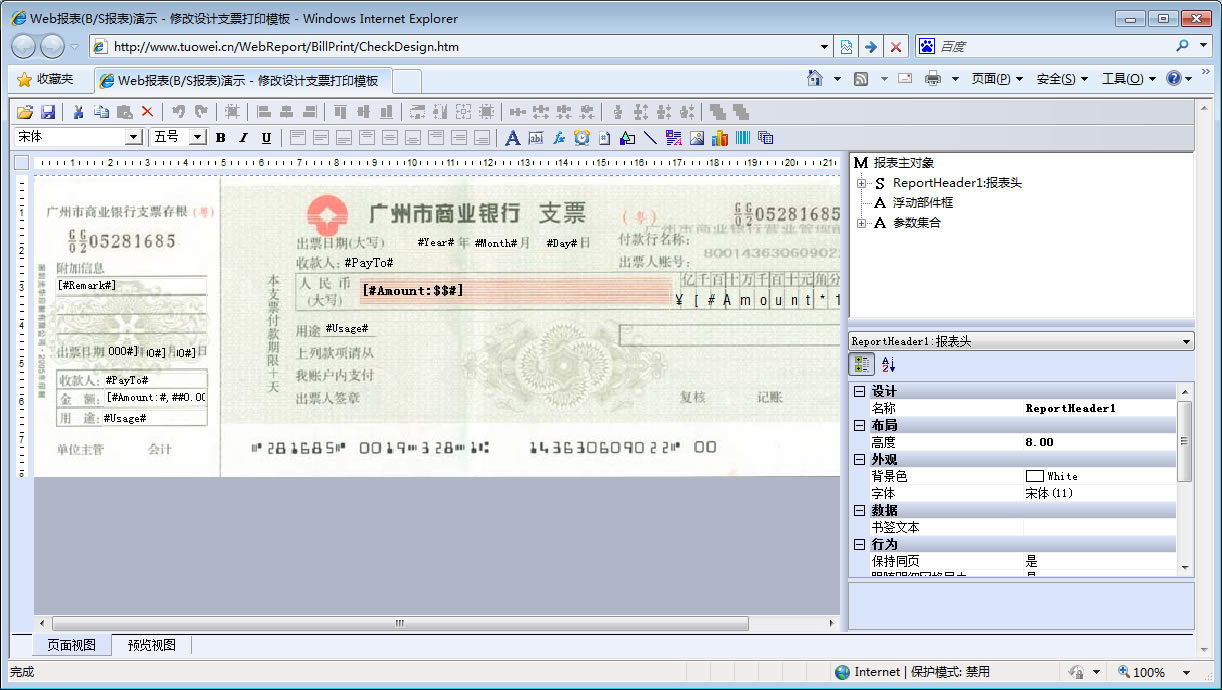Toggle Italic formatting button
This screenshot has width=1222, height=690.
pyautogui.click(x=243, y=137)
